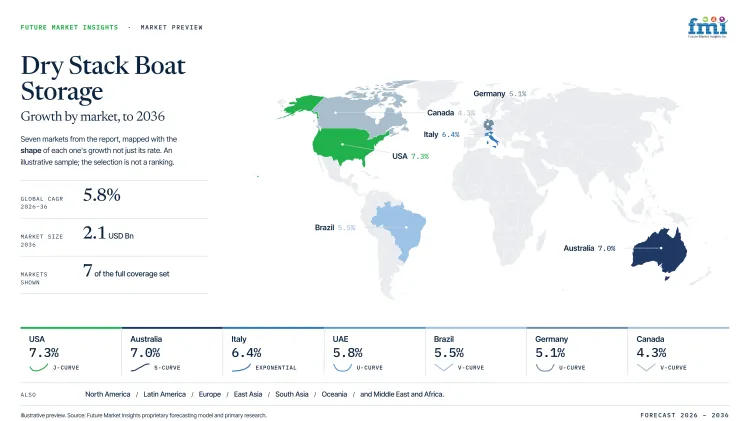Click the 5.8% UAE card value
The width and height of the screenshot is (750, 421).
pyautogui.click(x=348, y=353)
